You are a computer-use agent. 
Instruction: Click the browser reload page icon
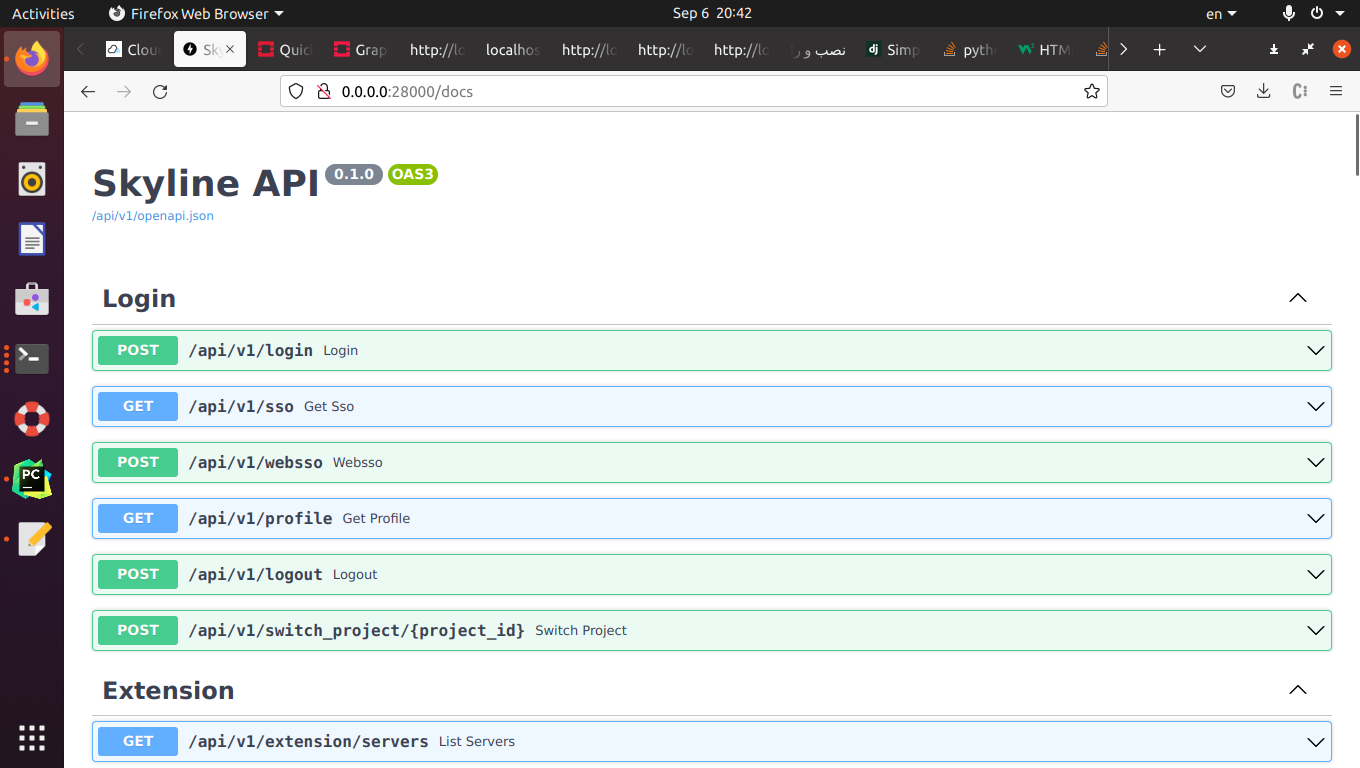[160, 92]
